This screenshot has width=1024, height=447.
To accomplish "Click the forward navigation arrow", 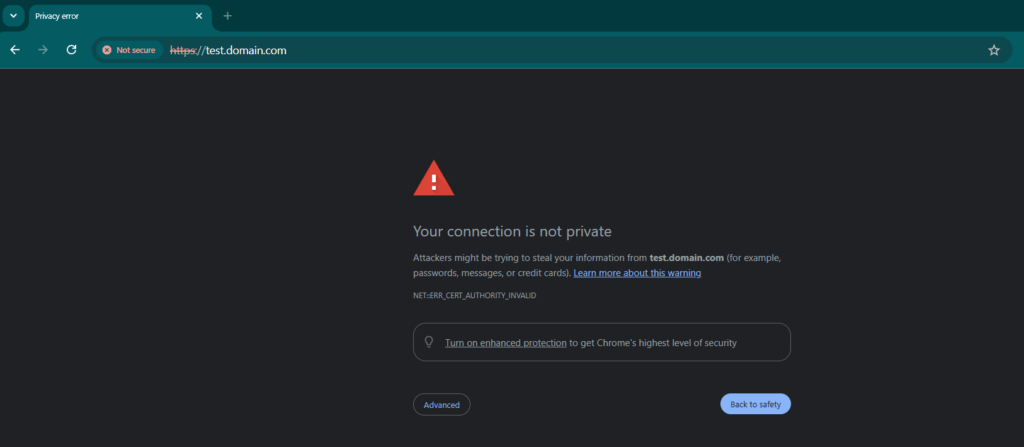I will coord(43,50).
